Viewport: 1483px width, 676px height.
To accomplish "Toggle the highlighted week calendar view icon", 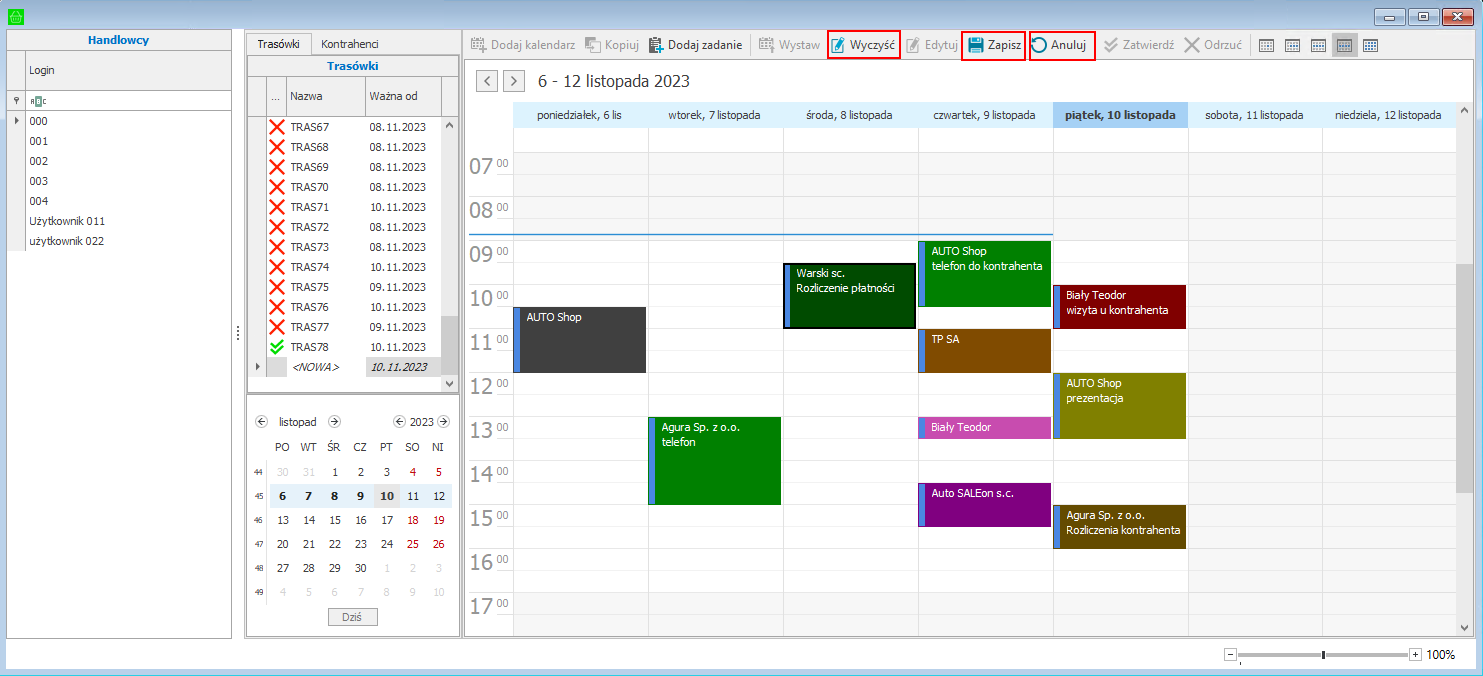I will 1344,45.
